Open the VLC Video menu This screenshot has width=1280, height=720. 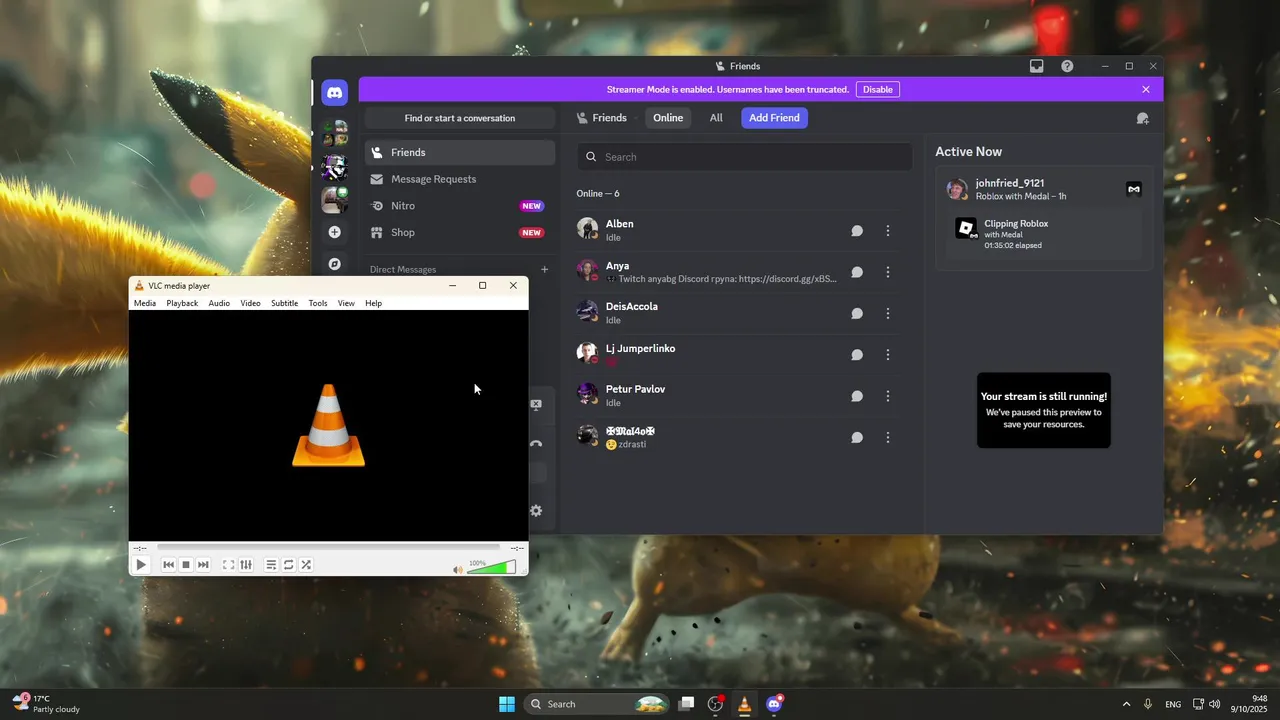coord(250,303)
